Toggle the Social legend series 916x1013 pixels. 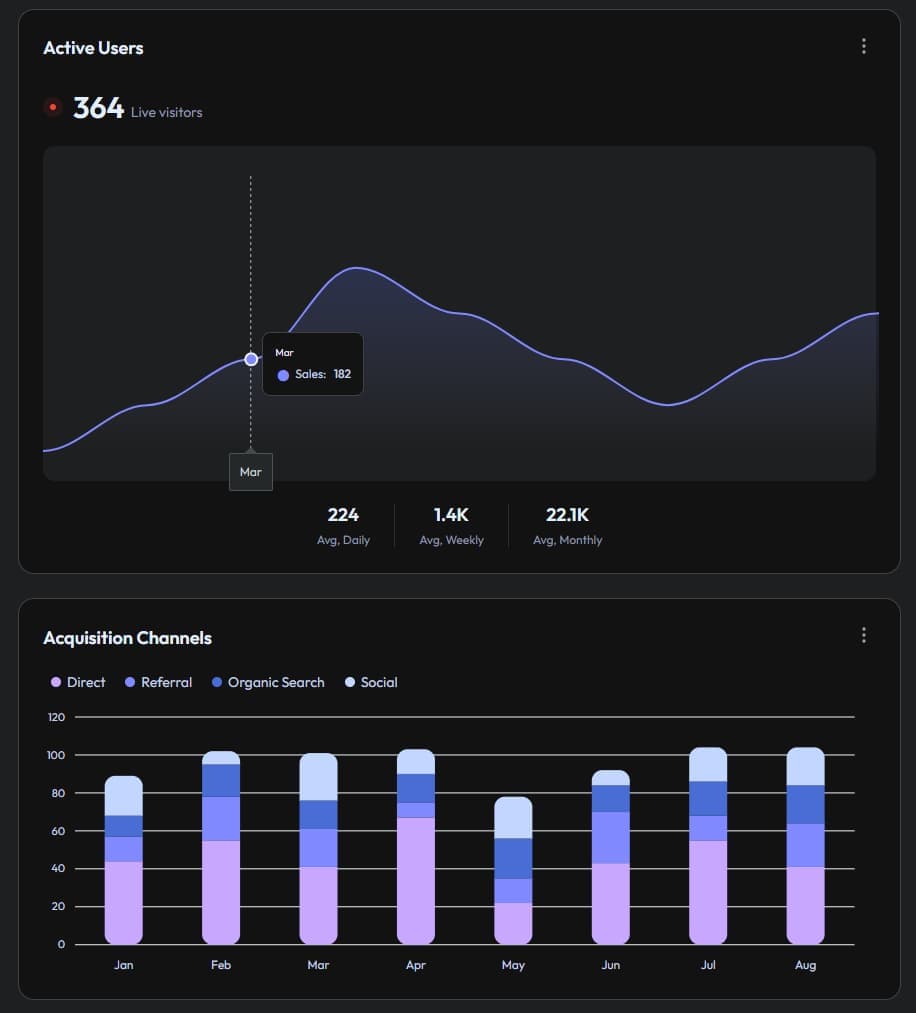(371, 682)
